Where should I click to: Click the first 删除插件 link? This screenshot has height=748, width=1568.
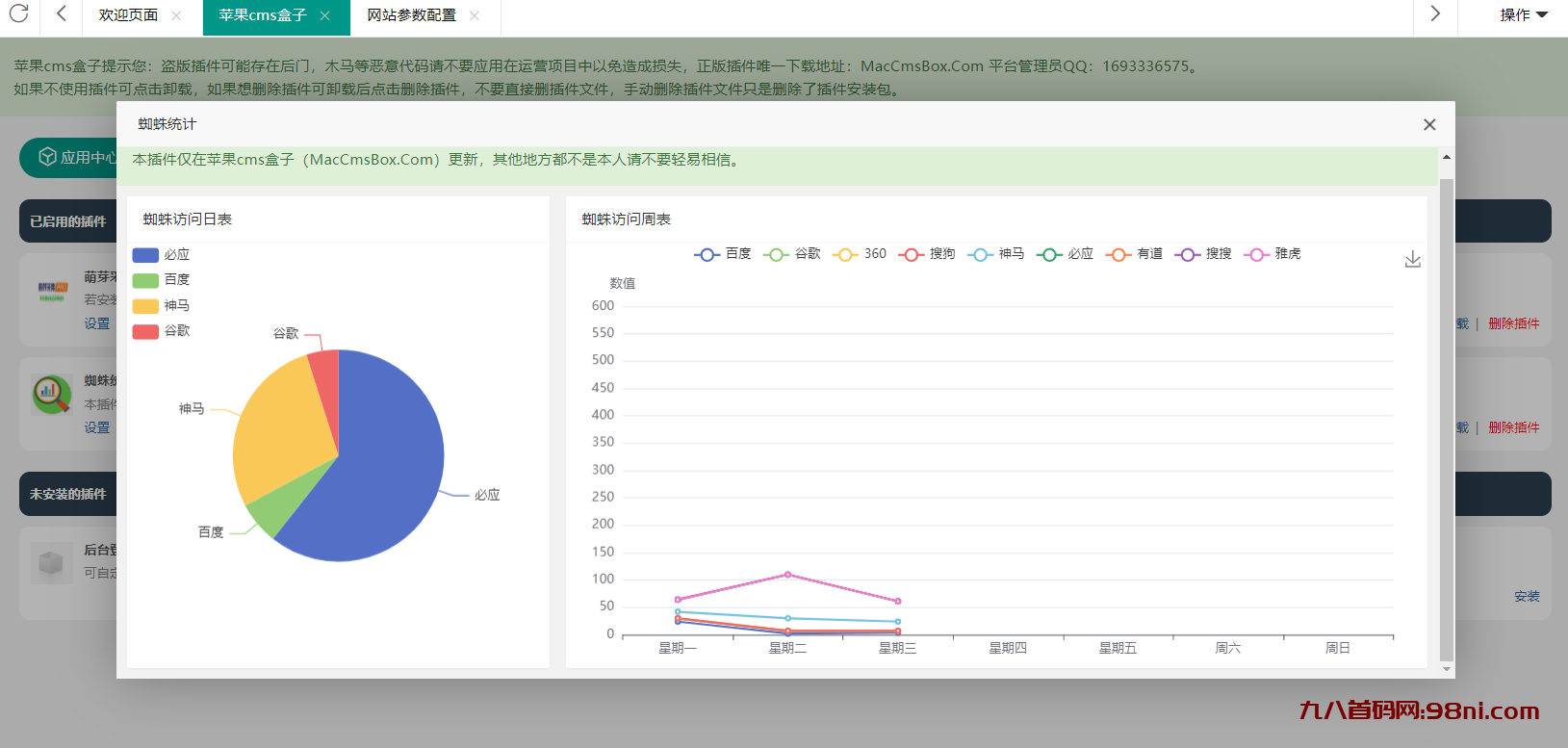coord(1513,323)
